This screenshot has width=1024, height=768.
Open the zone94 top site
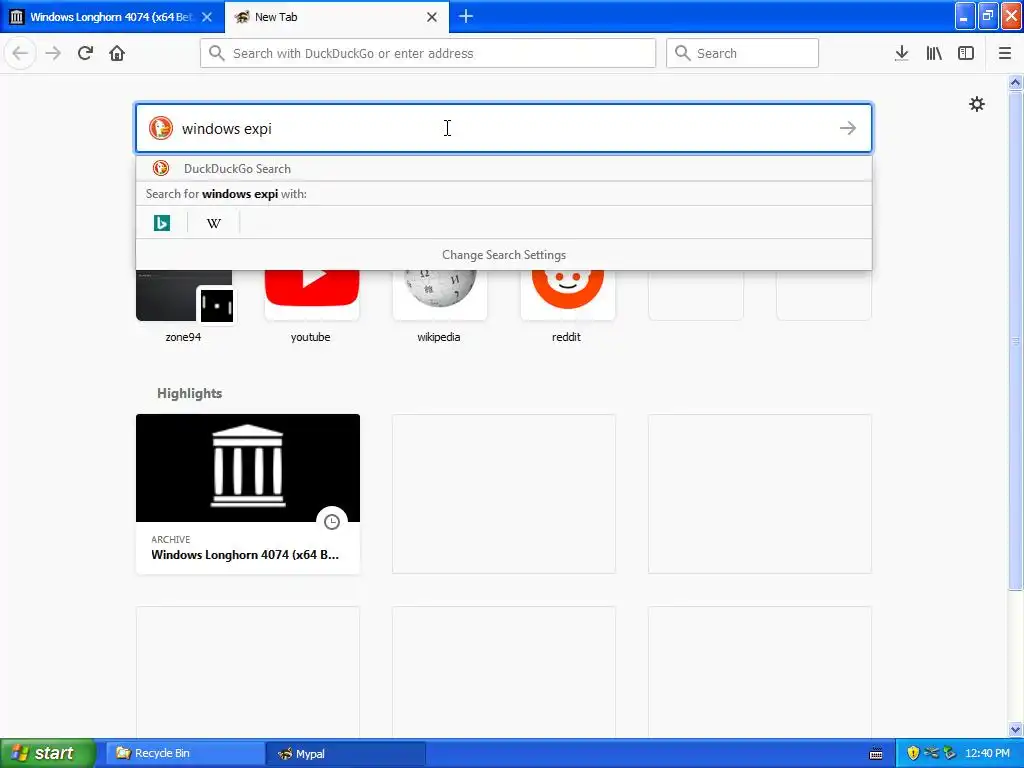coord(184,306)
